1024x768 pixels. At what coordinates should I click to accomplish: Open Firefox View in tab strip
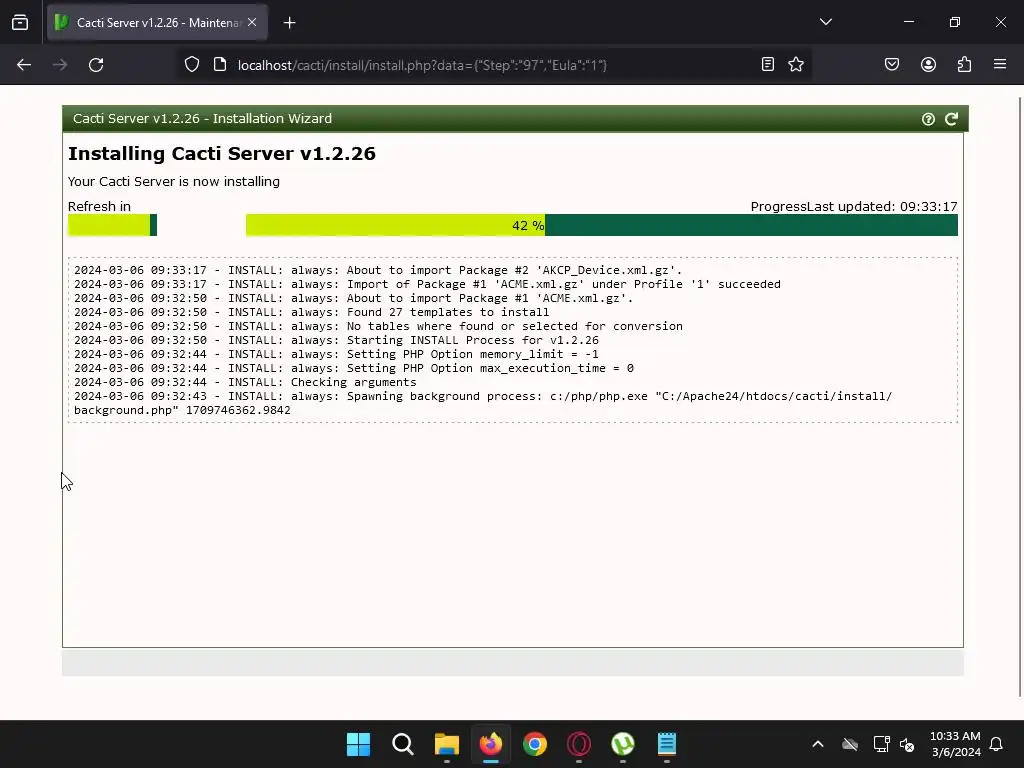[20, 23]
